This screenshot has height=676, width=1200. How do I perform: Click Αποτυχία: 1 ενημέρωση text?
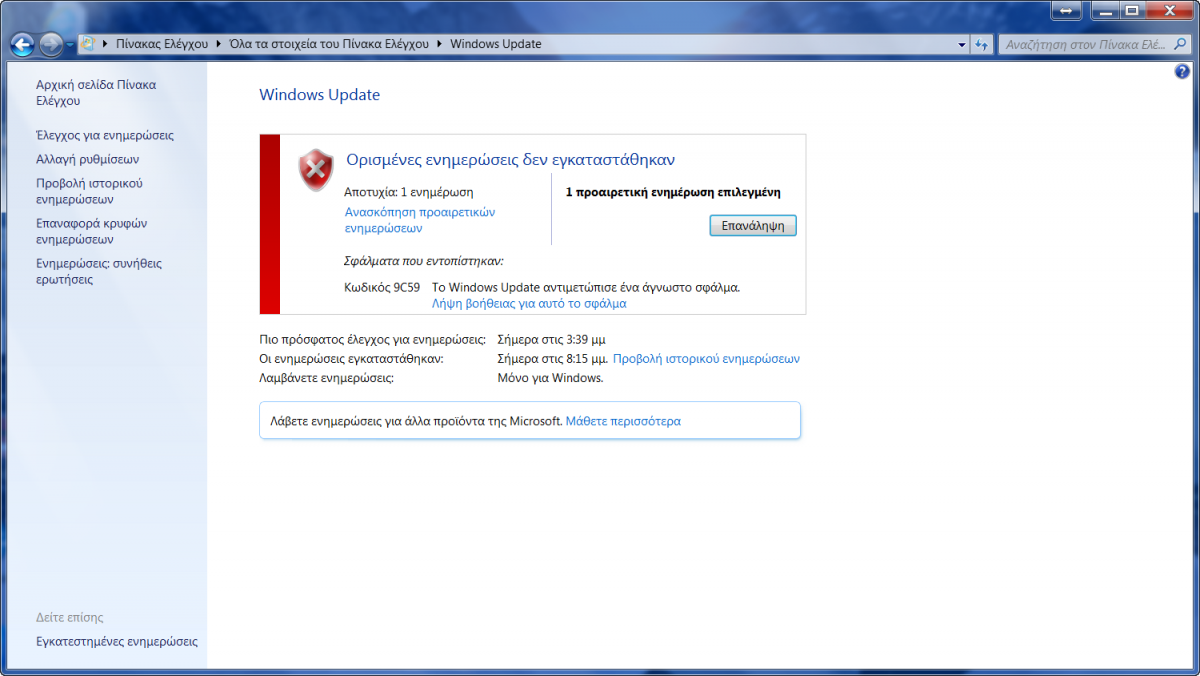pyautogui.click(x=409, y=192)
